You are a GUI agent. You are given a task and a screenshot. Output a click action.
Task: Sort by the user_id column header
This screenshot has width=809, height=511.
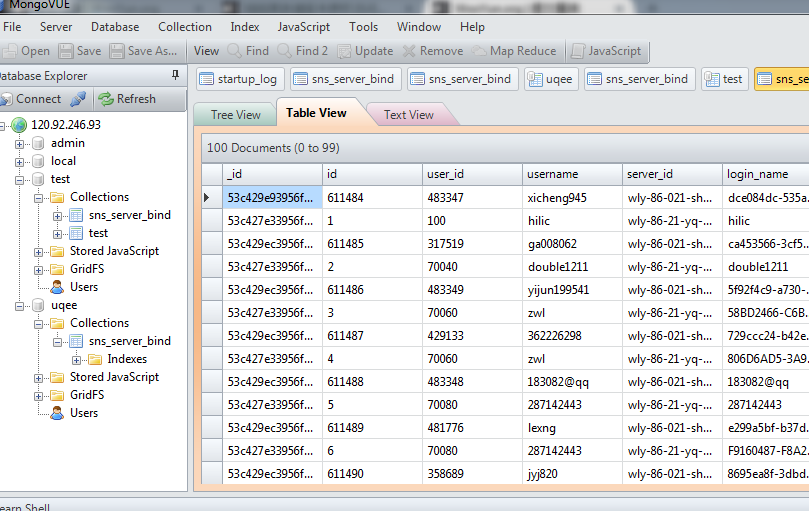[x=473, y=174]
